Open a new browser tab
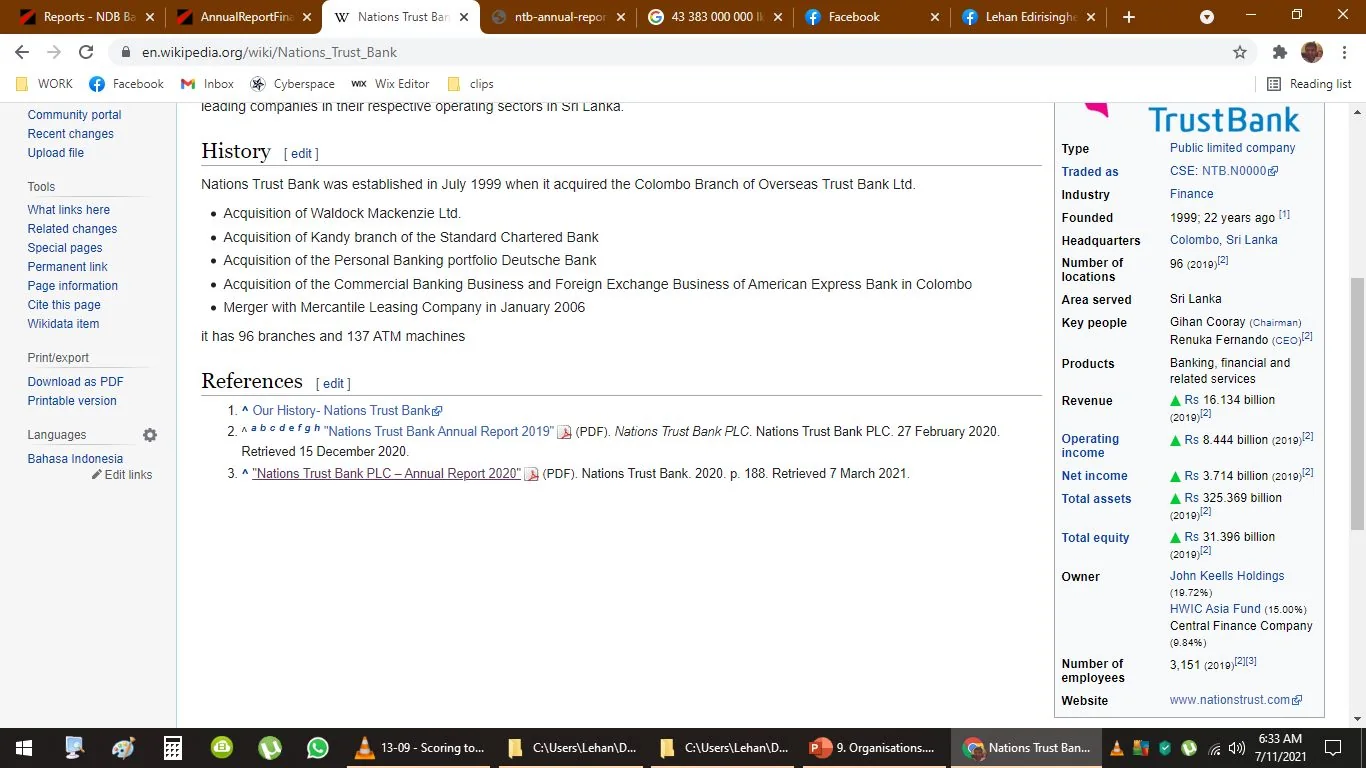Screen dimensions: 1366x768 1129,17
